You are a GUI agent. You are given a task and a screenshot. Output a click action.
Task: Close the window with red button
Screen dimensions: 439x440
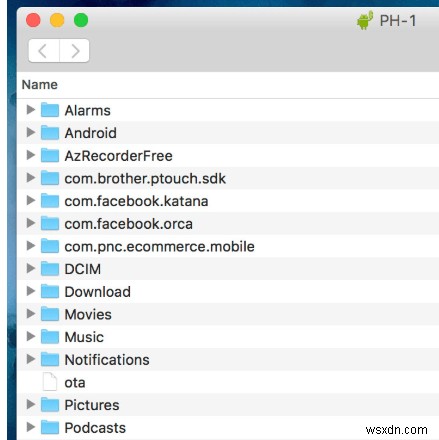[33, 20]
